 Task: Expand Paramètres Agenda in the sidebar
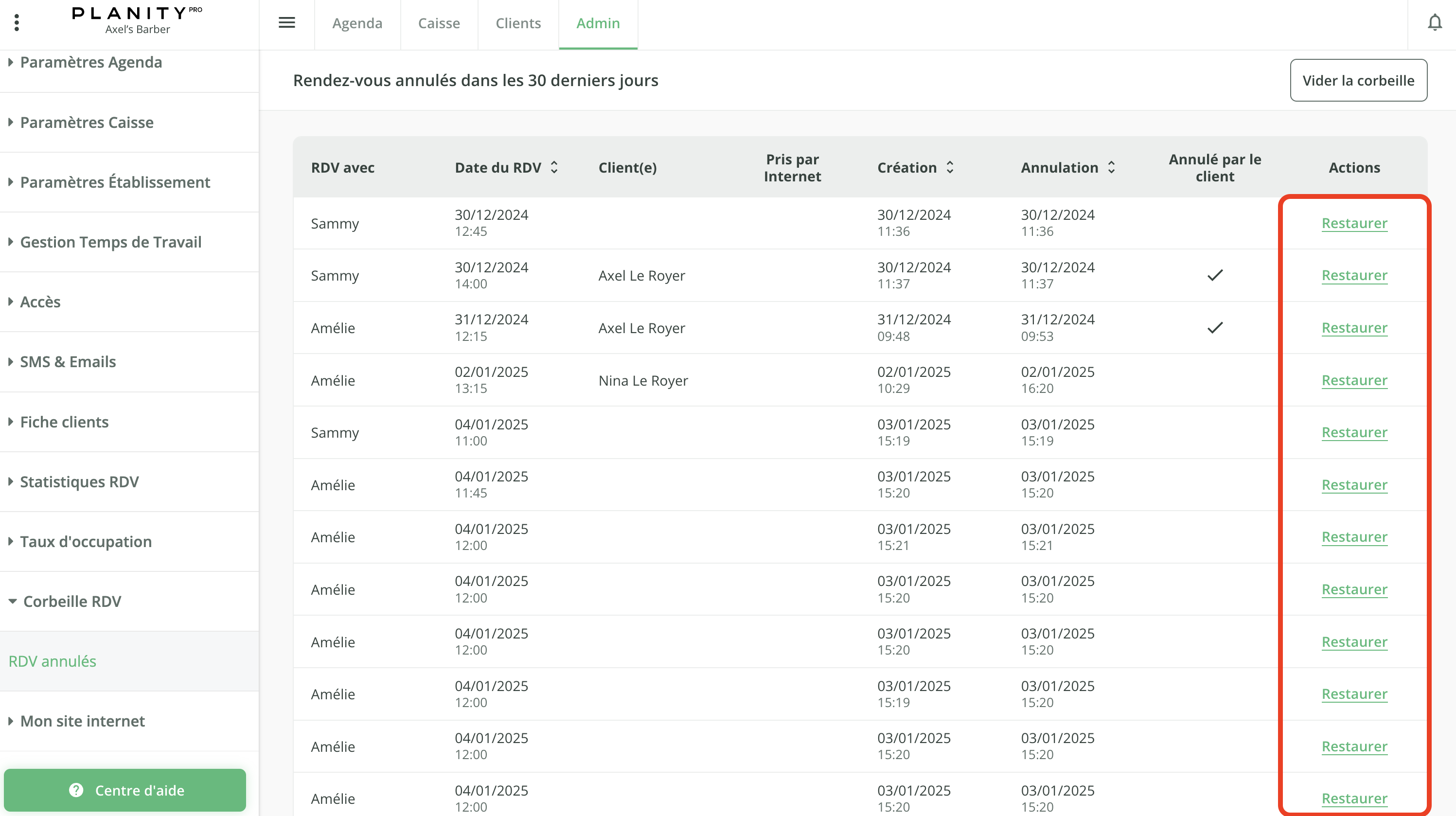(x=91, y=62)
